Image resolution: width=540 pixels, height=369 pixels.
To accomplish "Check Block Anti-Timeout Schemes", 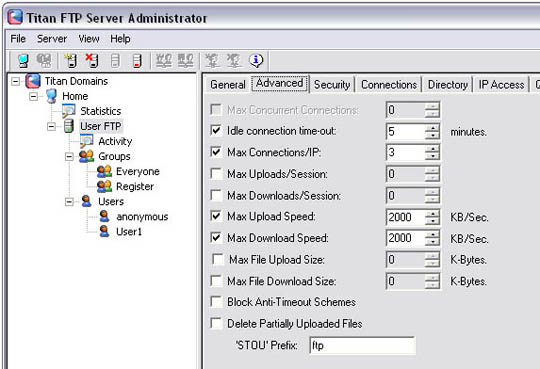I will 216,302.
